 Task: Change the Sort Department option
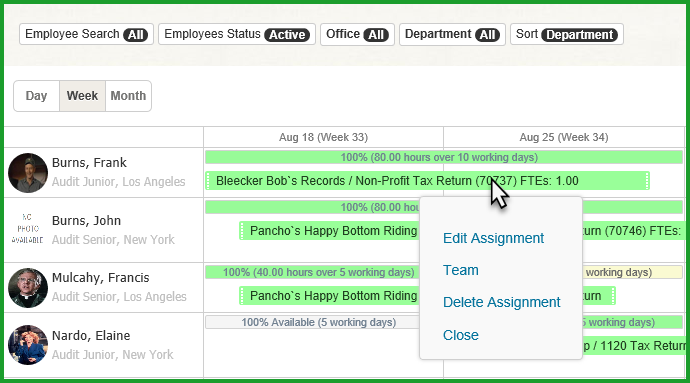pyautogui.click(x=567, y=34)
